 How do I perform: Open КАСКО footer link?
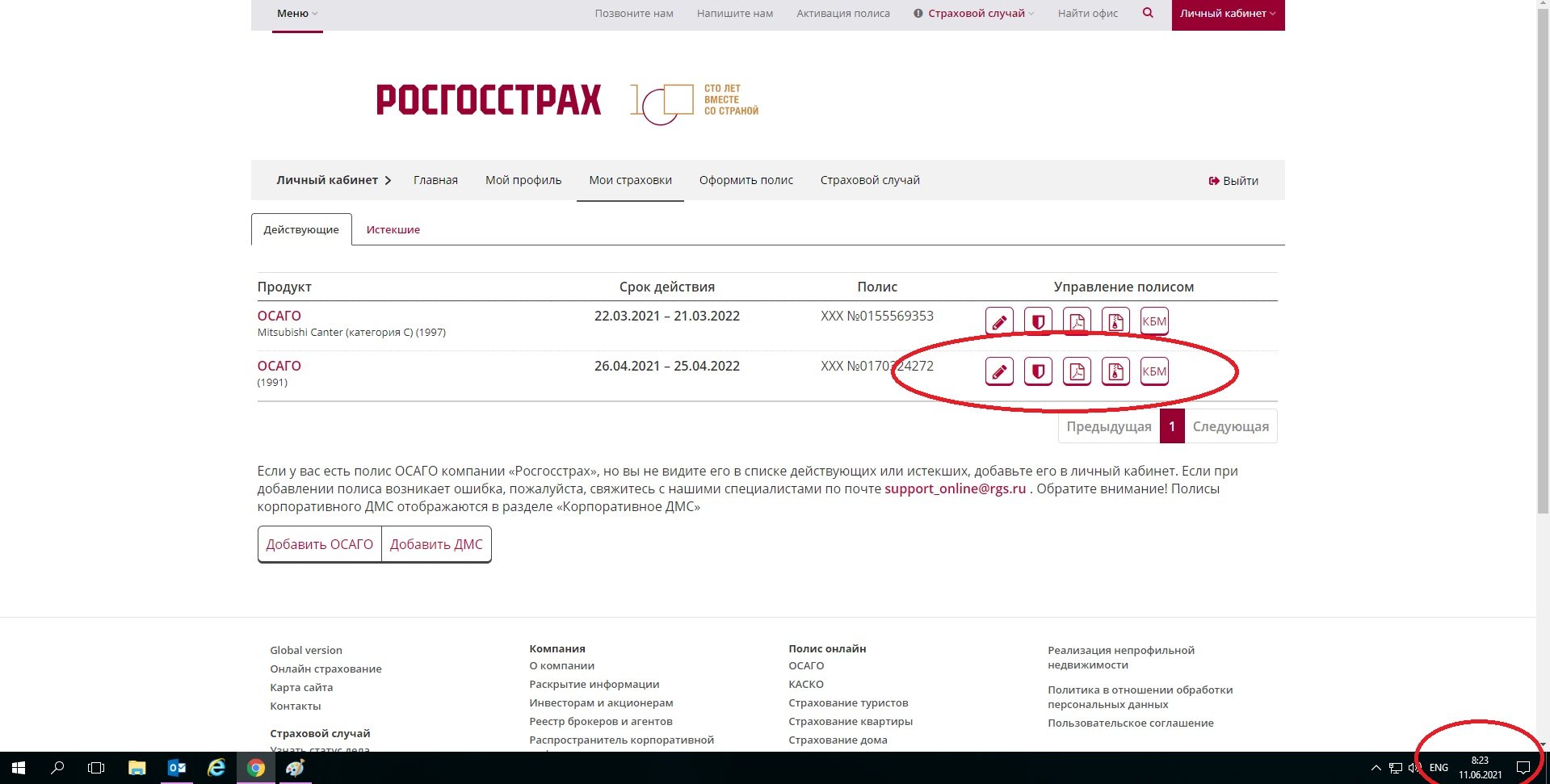click(x=806, y=684)
